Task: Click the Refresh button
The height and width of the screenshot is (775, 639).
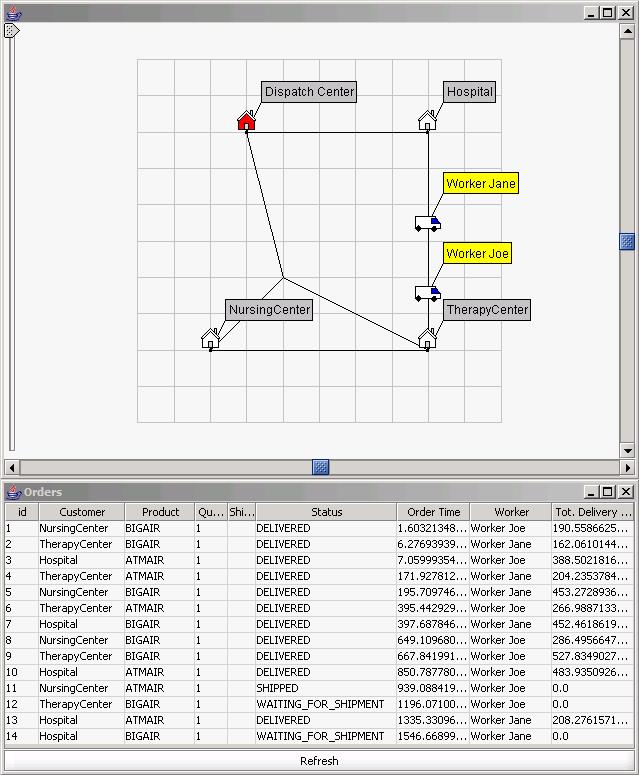Action: pyautogui.click(x=319, y=761)
